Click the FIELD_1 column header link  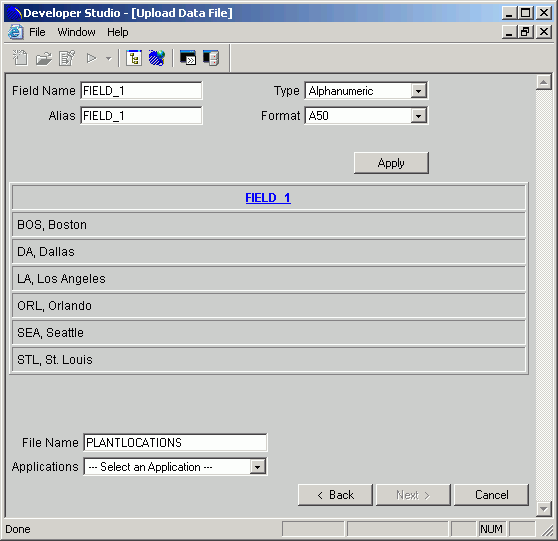(268, 198)
